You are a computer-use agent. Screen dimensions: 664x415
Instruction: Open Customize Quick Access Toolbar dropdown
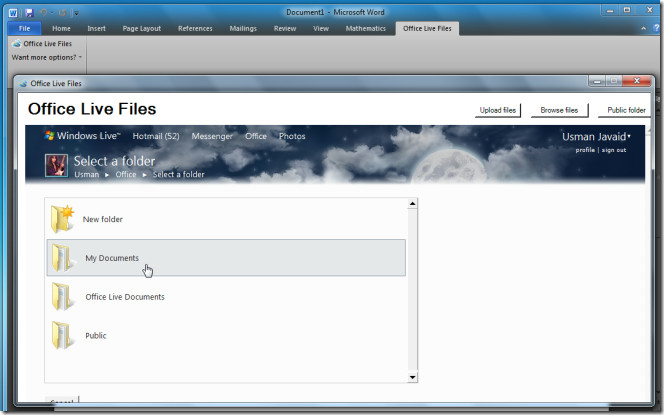pos(76,13)
